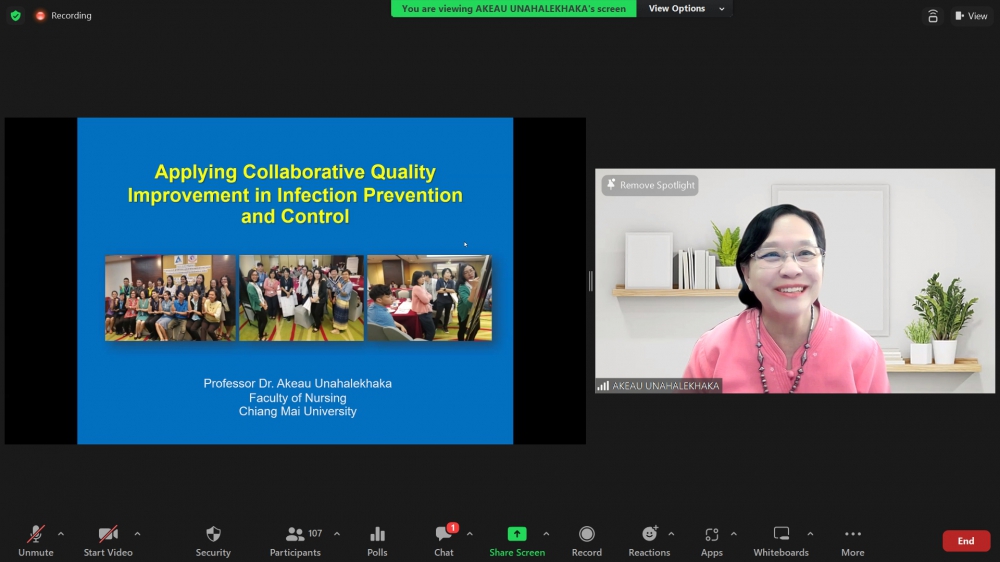Expand the Reactions options arrow
This screenshot has width=1000, height=562.
tap(671, 534)
